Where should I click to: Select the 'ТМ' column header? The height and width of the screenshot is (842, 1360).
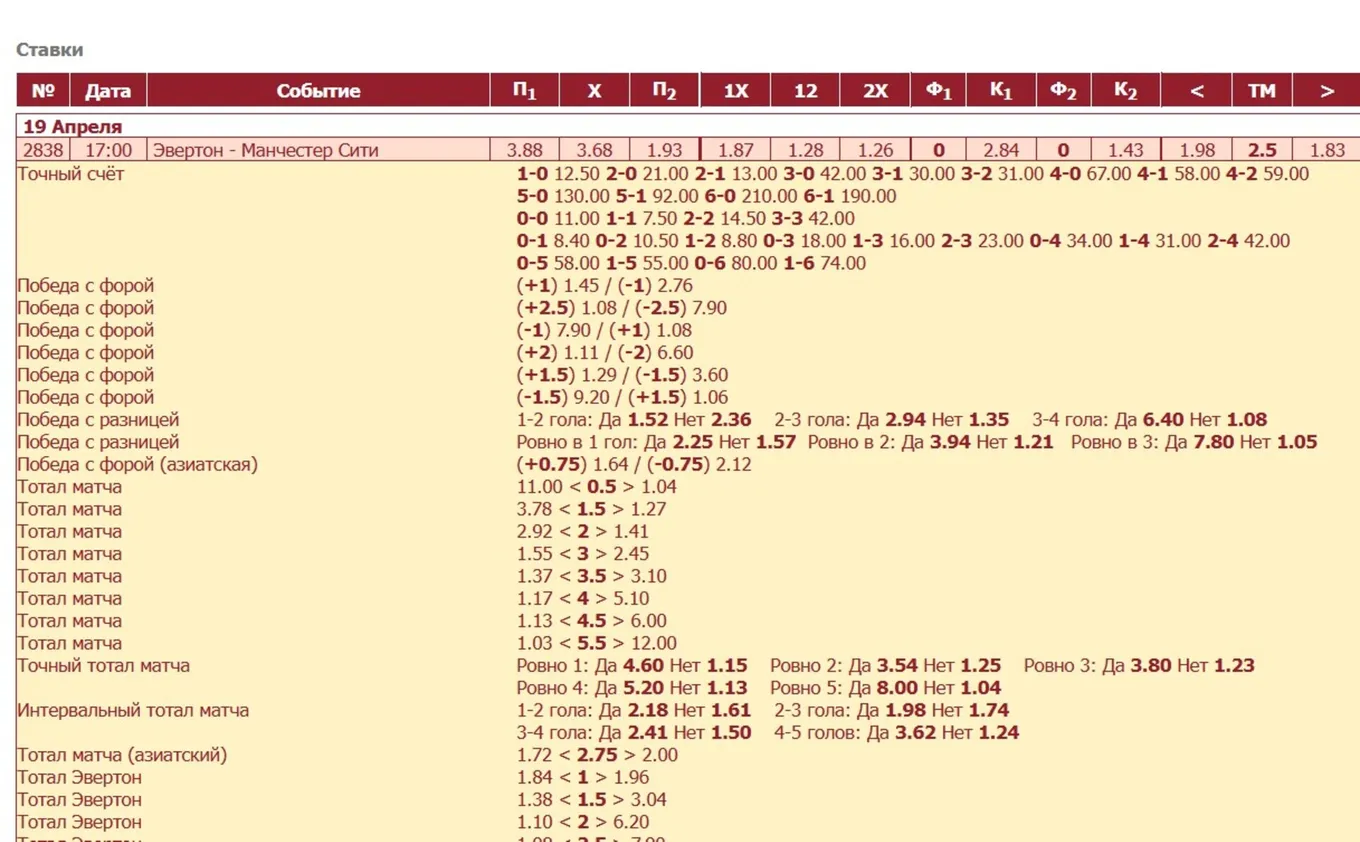tap(1262, 91)
